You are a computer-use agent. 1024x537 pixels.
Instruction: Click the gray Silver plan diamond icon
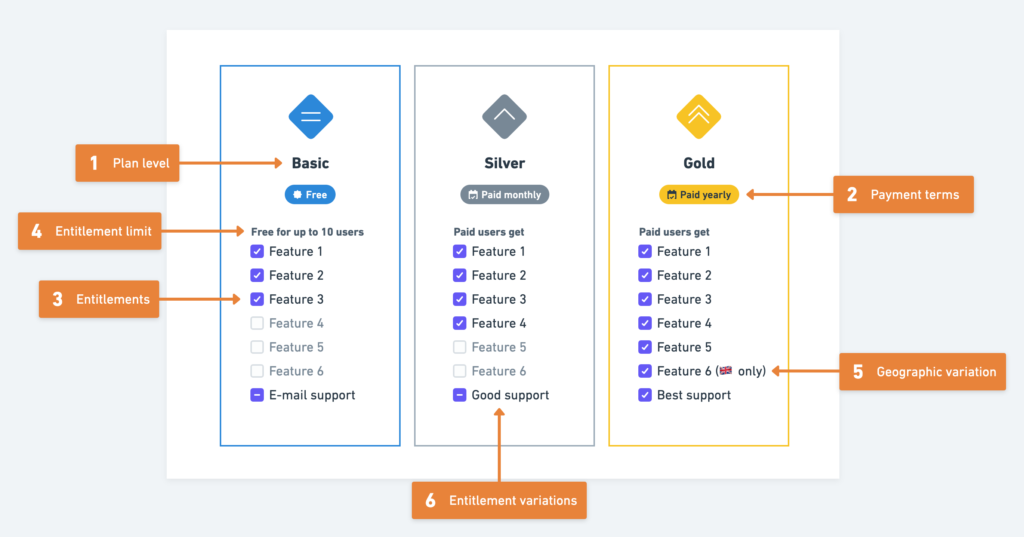pyautogui.click(x=504, y=117)
